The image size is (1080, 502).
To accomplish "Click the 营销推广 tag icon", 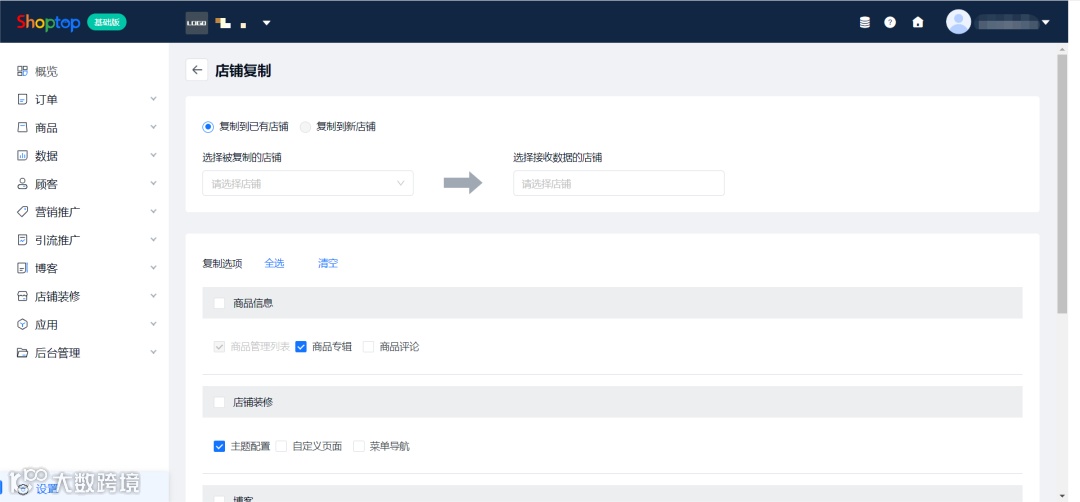I will (x=23, y=212).
